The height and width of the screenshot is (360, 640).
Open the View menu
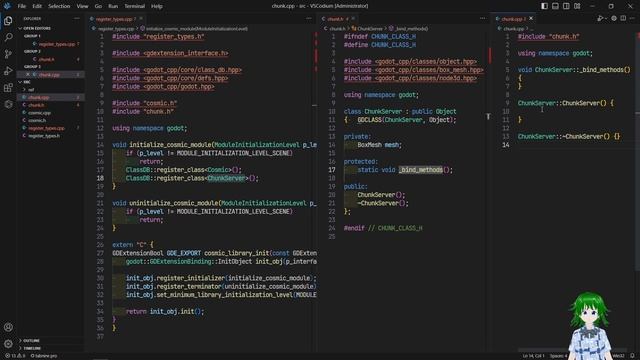tap(82, 6)
